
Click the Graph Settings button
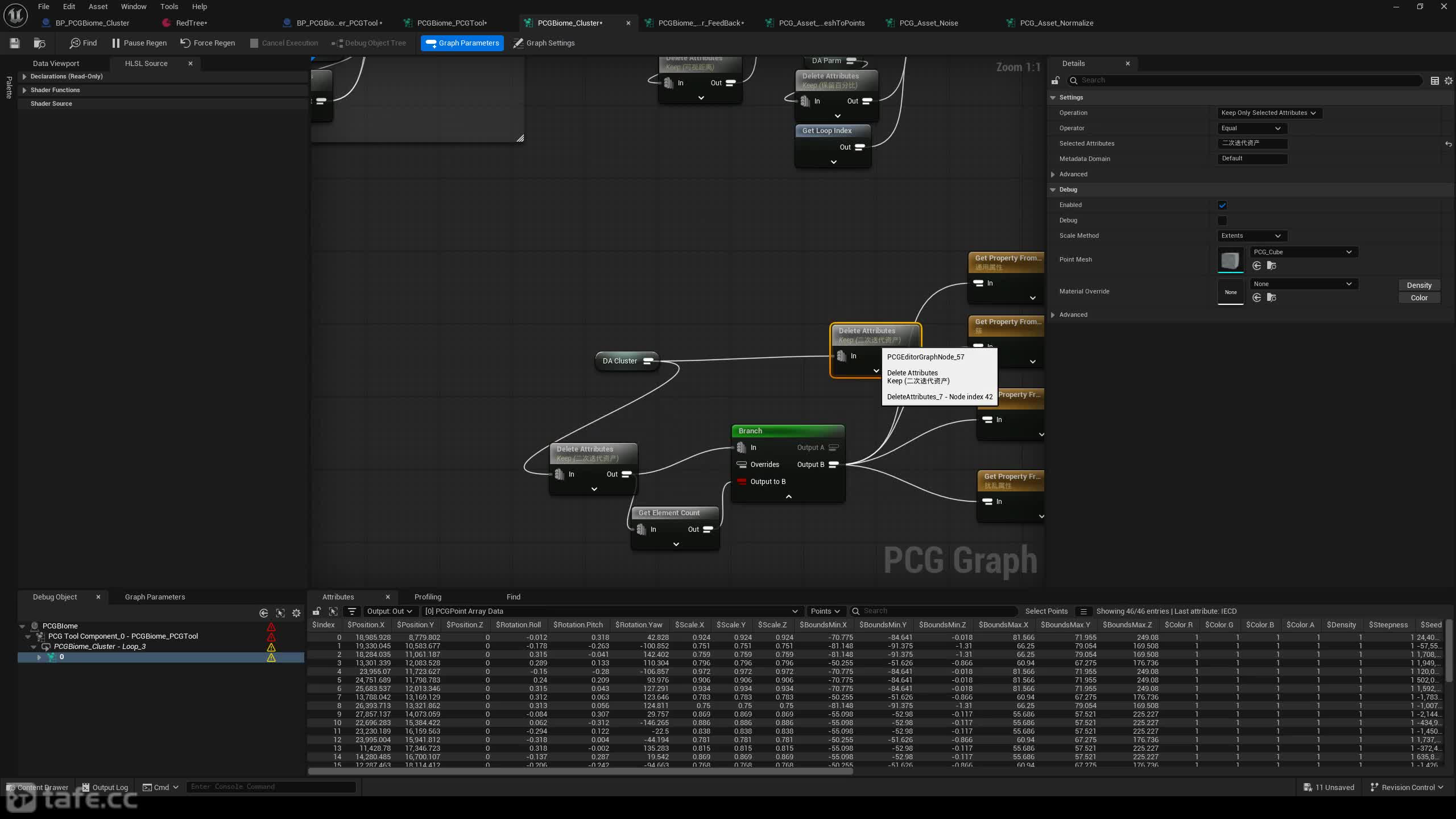coord(544,43)
